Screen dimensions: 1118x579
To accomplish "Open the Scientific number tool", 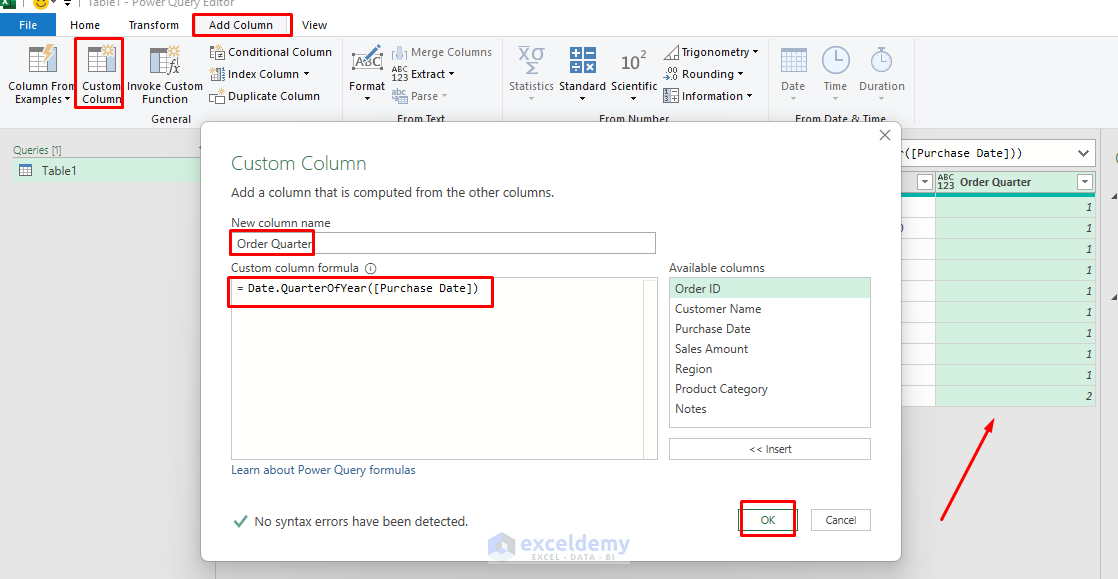I will [634, 73].
